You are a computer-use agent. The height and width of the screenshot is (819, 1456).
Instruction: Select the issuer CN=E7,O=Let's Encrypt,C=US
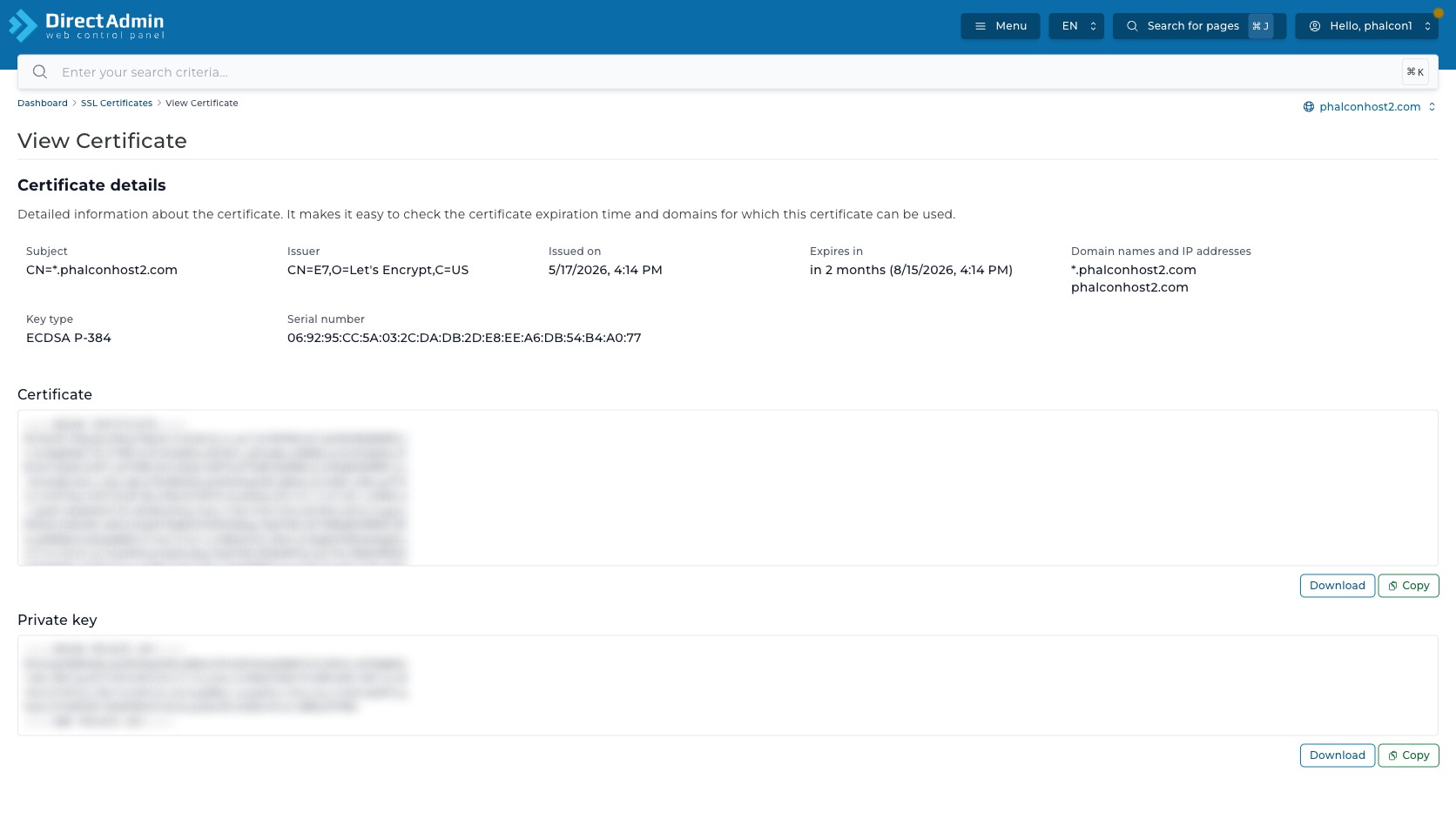tap(378, 270)
